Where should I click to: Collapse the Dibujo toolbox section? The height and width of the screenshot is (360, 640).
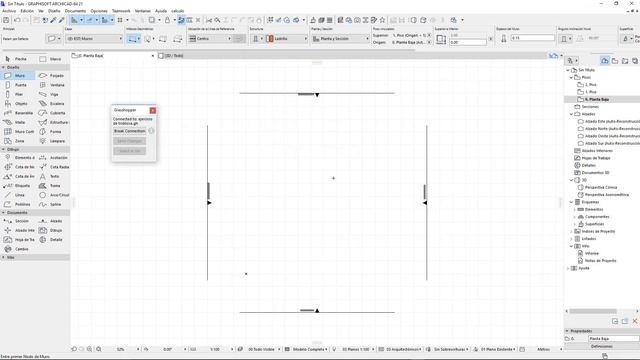(x=4, y=149)
